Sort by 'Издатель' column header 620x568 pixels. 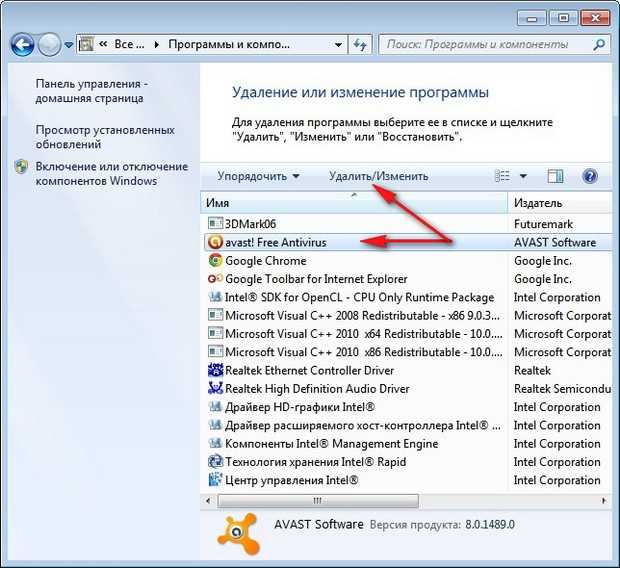[x=560, y=203]
